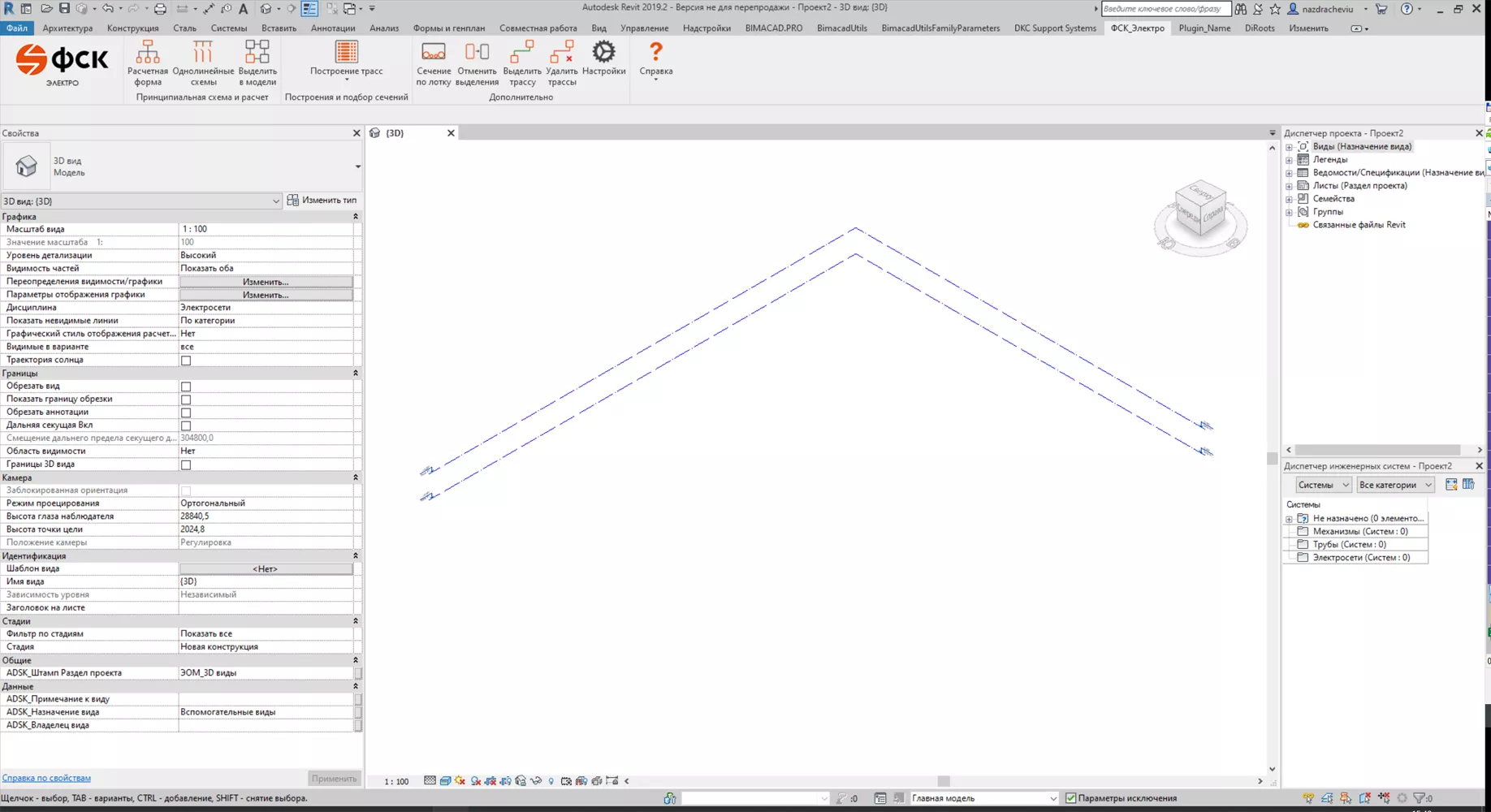Open the Все категории dropdown
The image size is (1491, 812).
[1394, 485]
